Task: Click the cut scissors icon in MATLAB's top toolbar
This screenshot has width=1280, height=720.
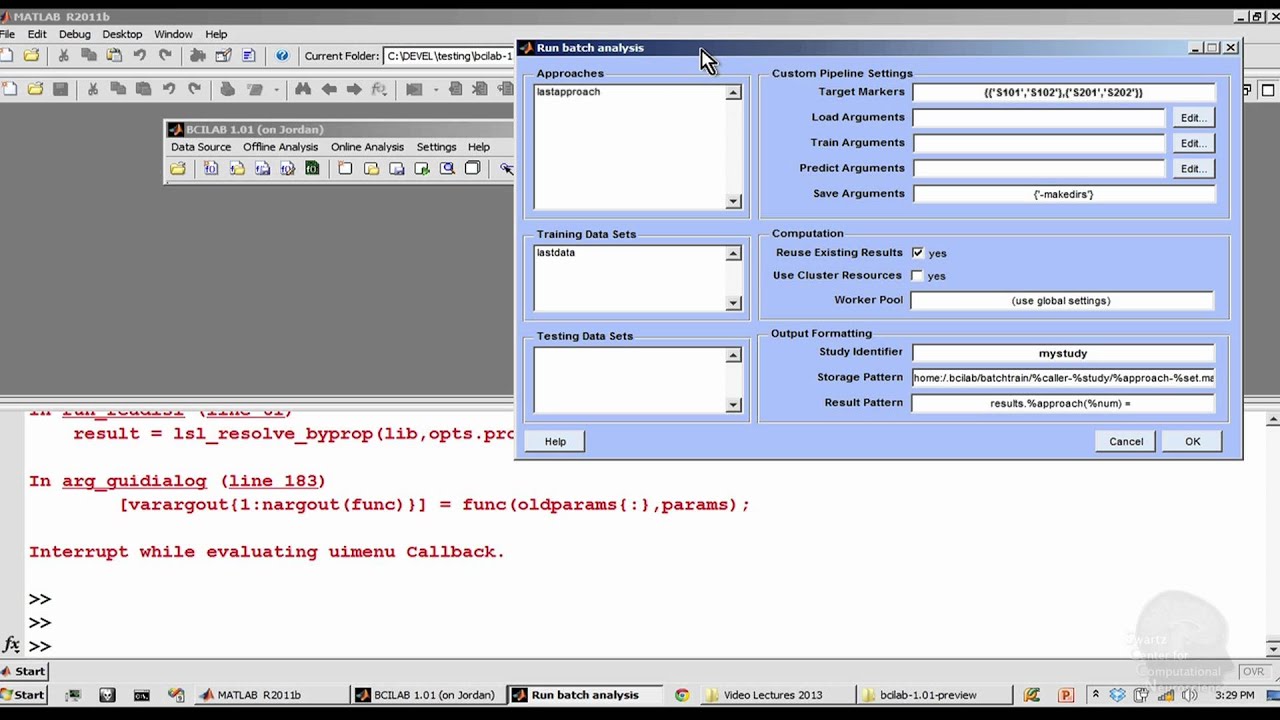Action: tap(63, 56)
